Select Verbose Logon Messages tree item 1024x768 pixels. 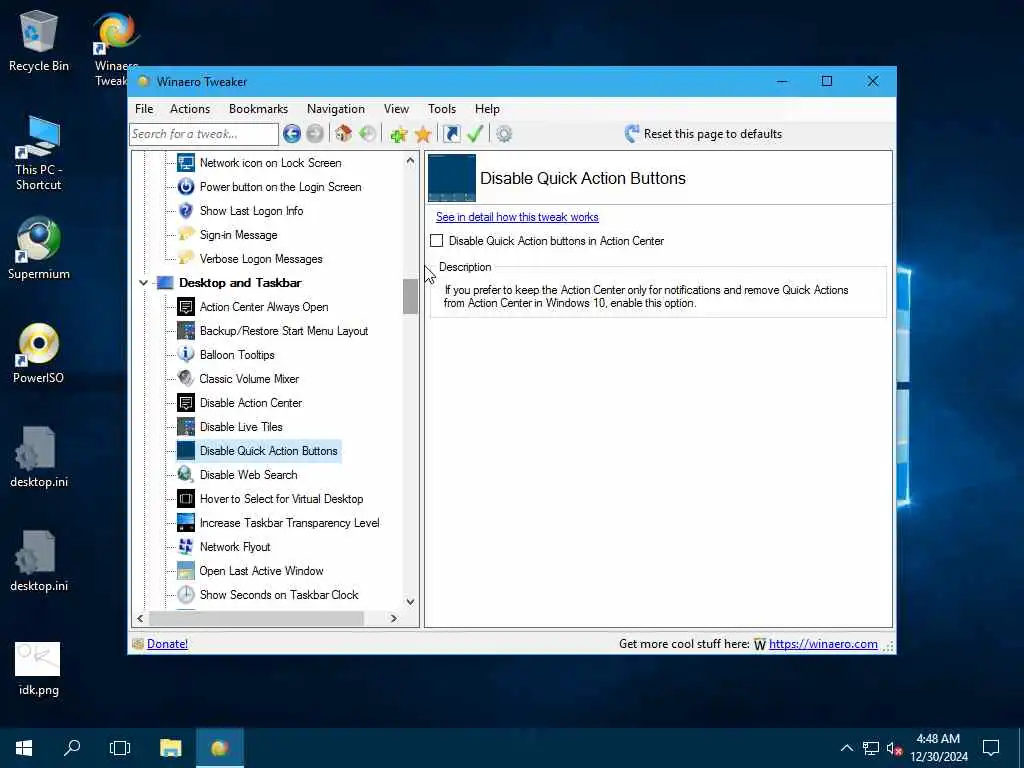[x=261, y=259]
